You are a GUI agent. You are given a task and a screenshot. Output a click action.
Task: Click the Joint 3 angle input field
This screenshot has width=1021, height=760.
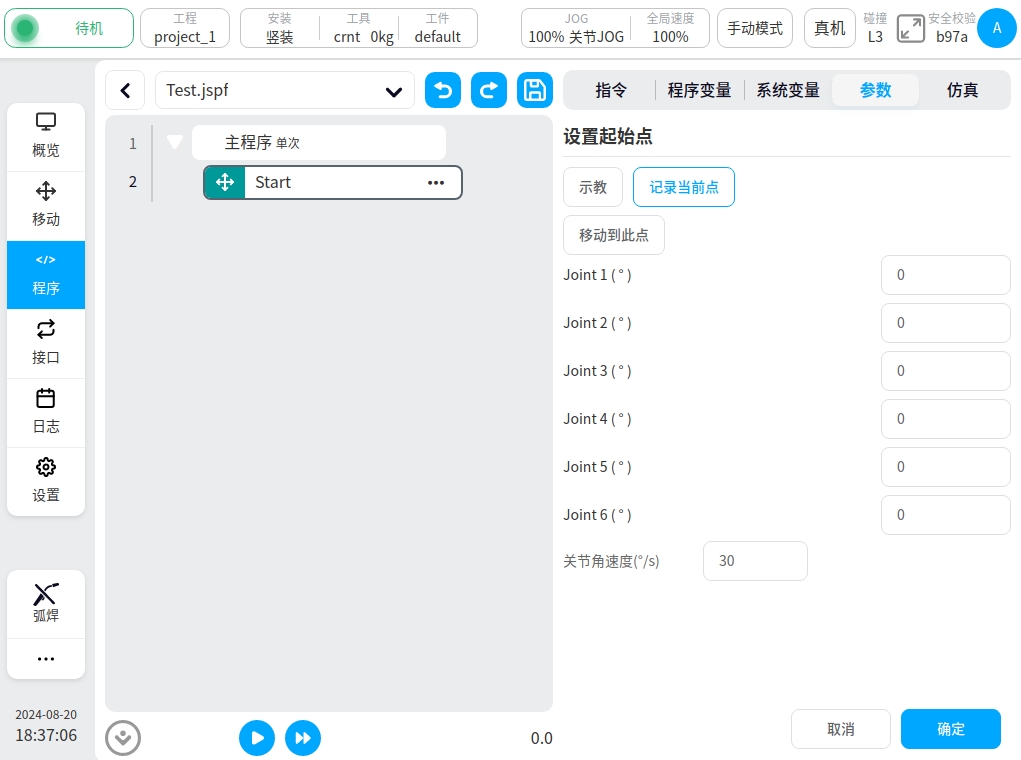(945, 371)
